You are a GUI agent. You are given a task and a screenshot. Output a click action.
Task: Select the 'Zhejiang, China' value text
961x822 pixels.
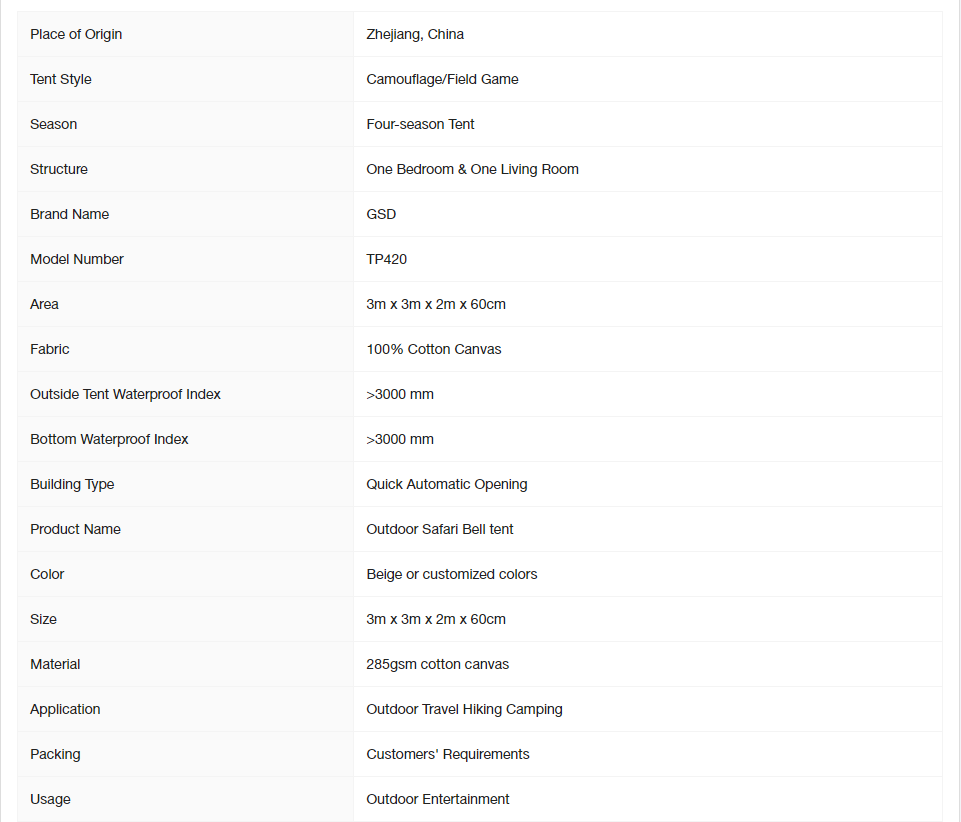pos(415,34)
